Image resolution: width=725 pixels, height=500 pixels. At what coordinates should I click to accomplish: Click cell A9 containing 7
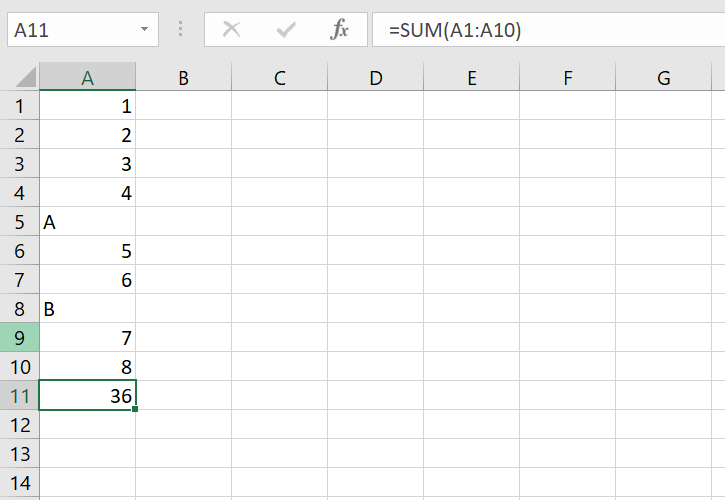click(87, 338)
